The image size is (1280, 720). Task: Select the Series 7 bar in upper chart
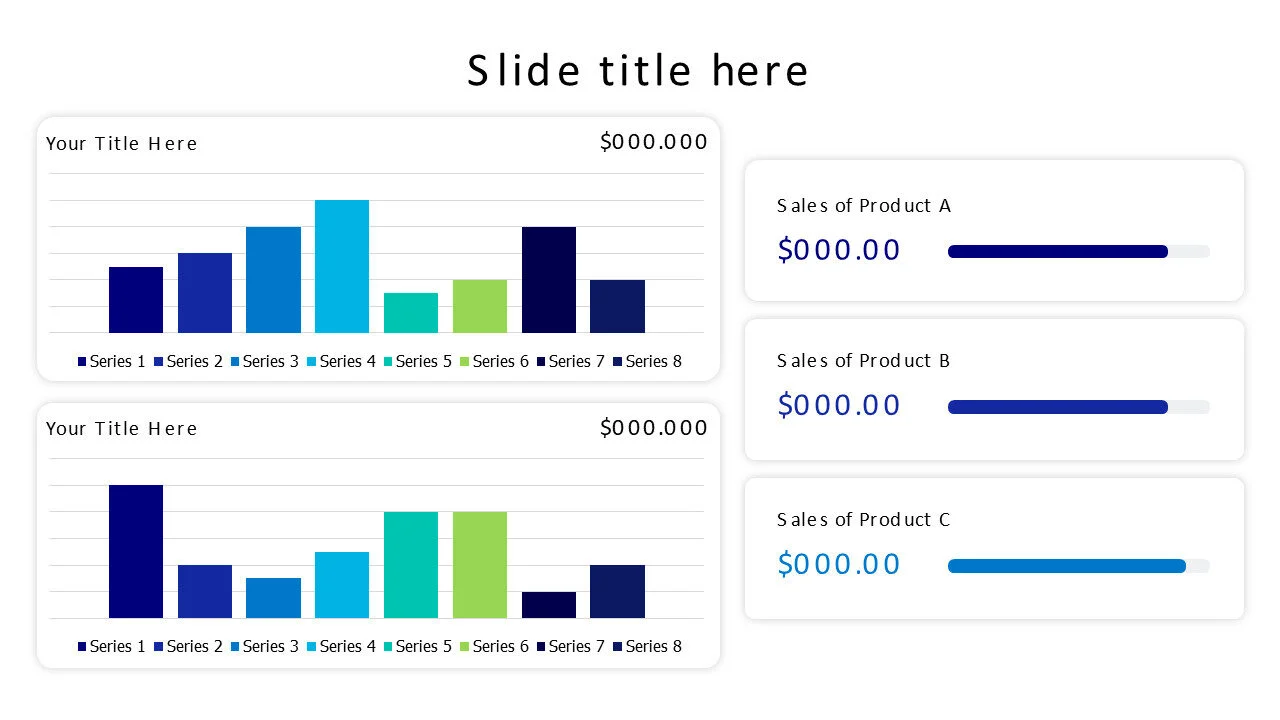click(549, 280)
